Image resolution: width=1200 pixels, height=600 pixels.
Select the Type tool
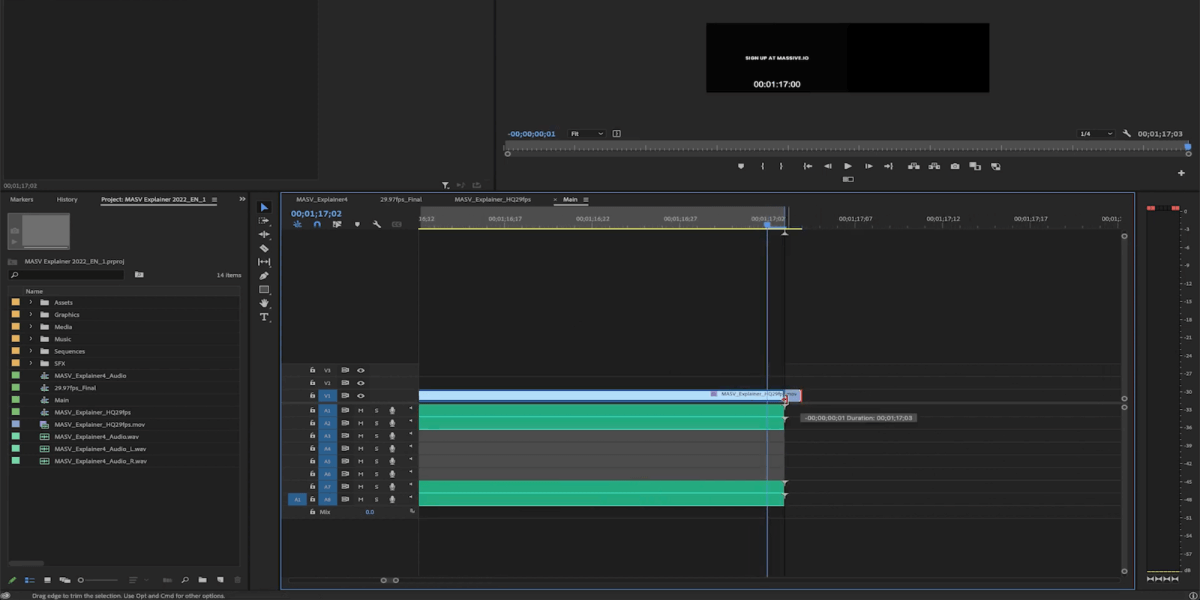pos(264,316)
